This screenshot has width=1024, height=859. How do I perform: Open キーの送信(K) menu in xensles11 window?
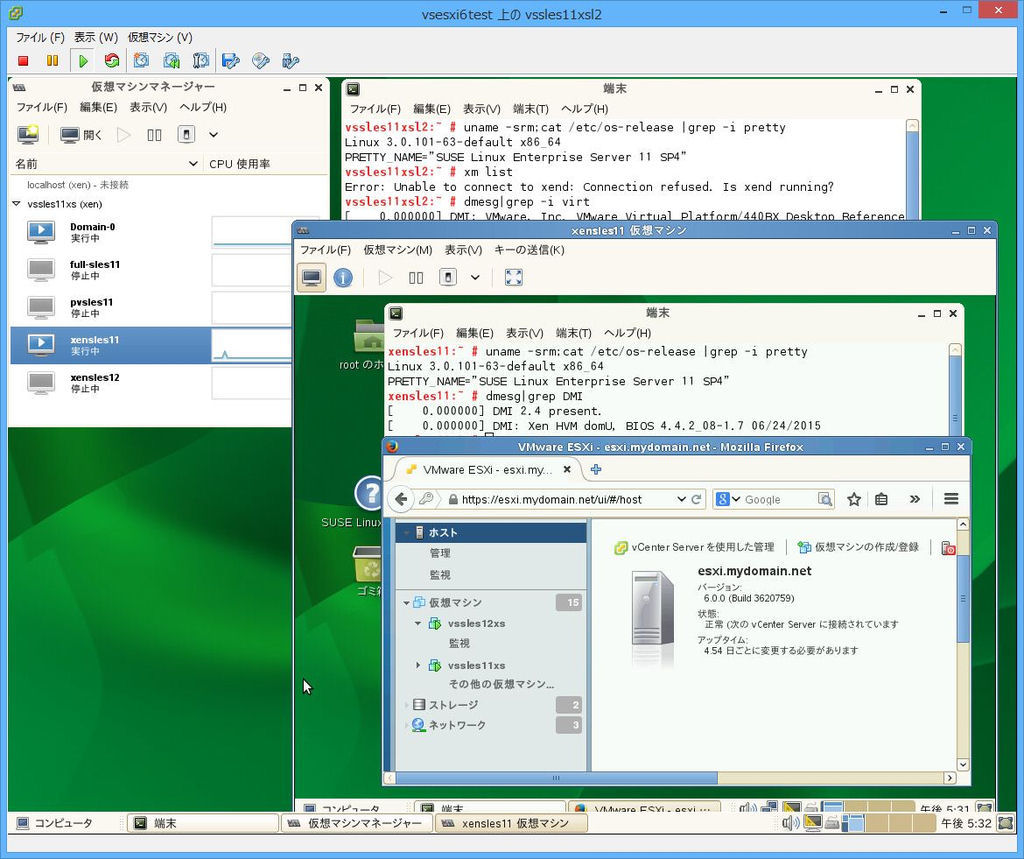(530, 250)
